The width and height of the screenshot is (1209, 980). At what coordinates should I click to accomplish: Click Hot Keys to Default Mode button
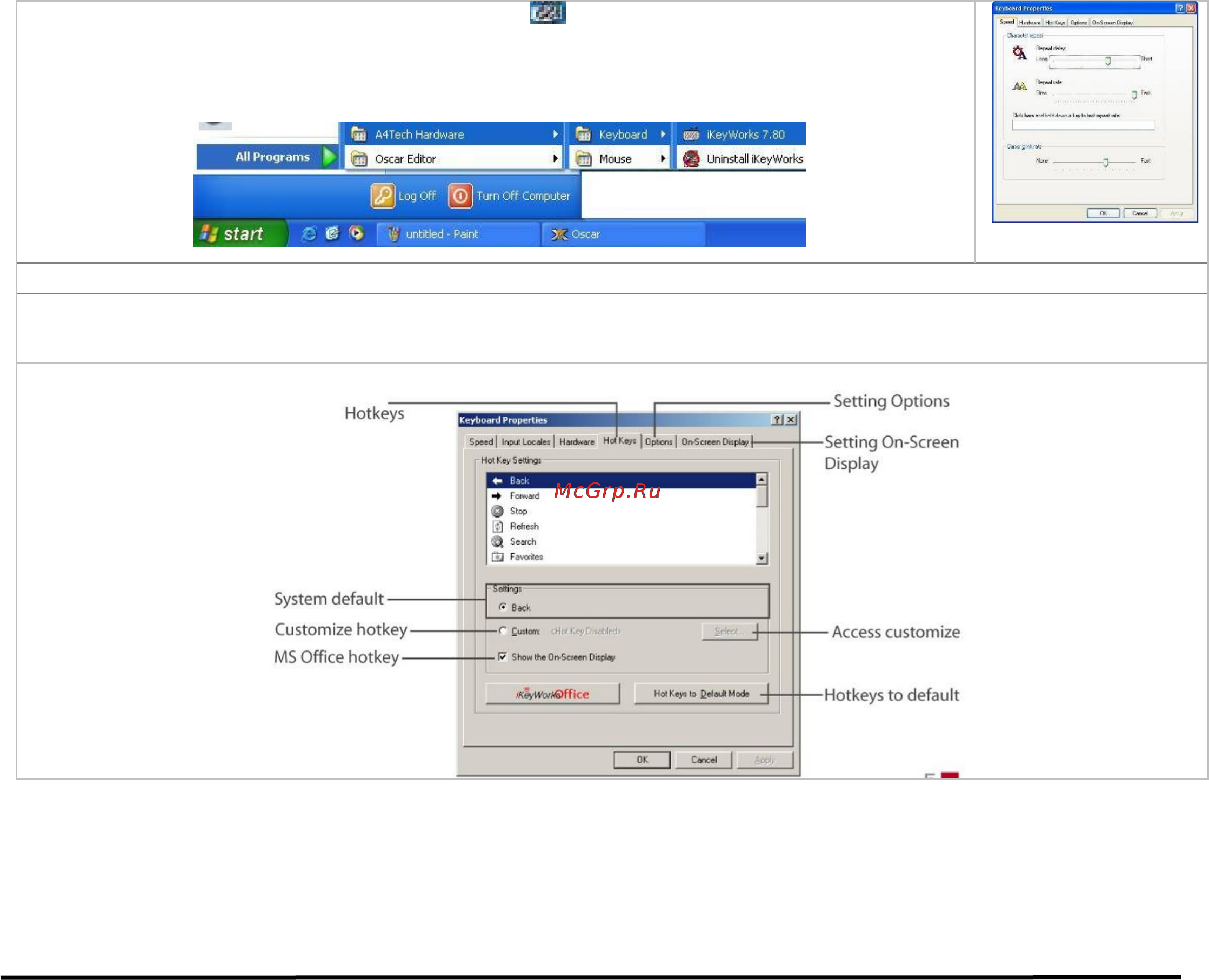coord(702,693)
